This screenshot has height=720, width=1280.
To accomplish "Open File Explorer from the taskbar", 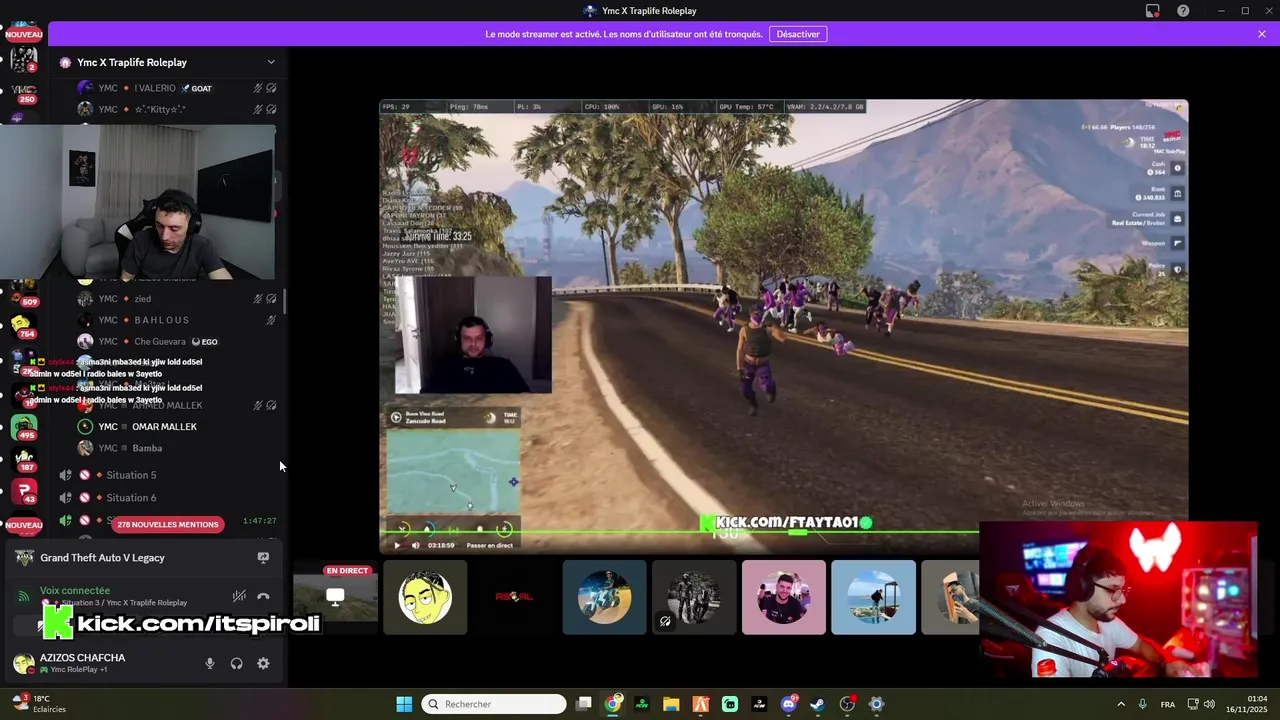I will [x=671, y=704].
